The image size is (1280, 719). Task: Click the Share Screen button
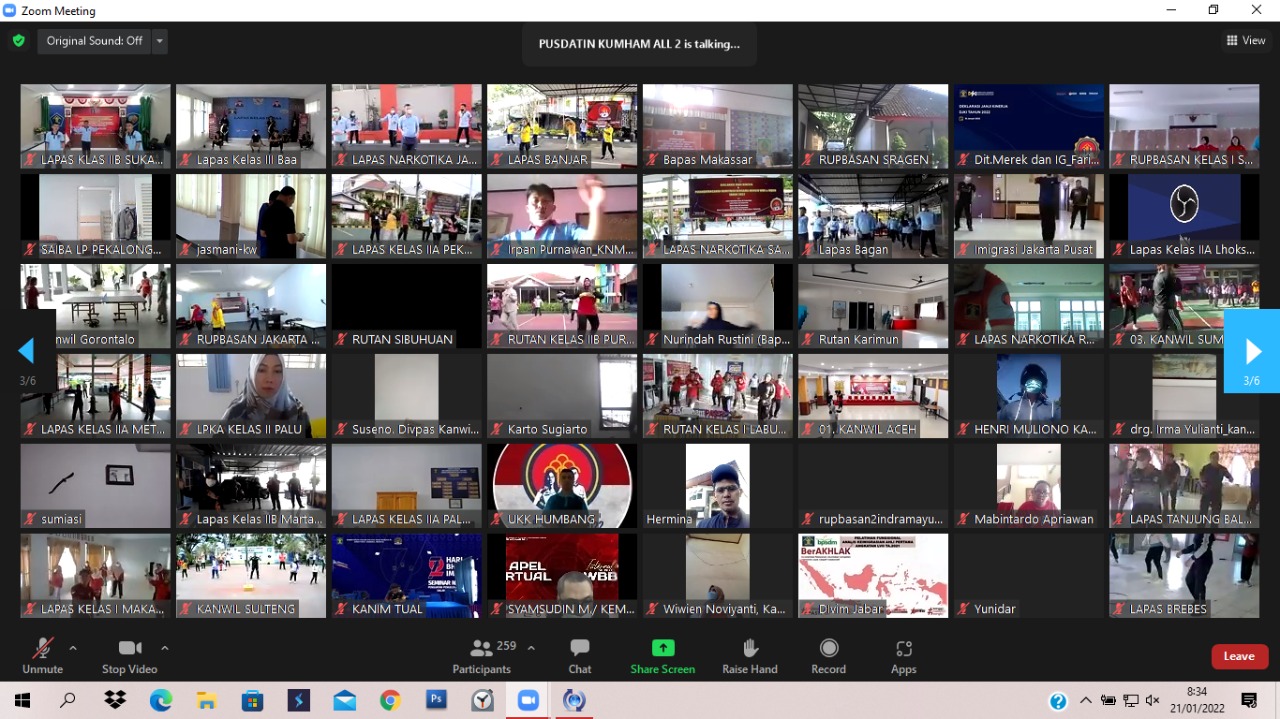point(662,655)
